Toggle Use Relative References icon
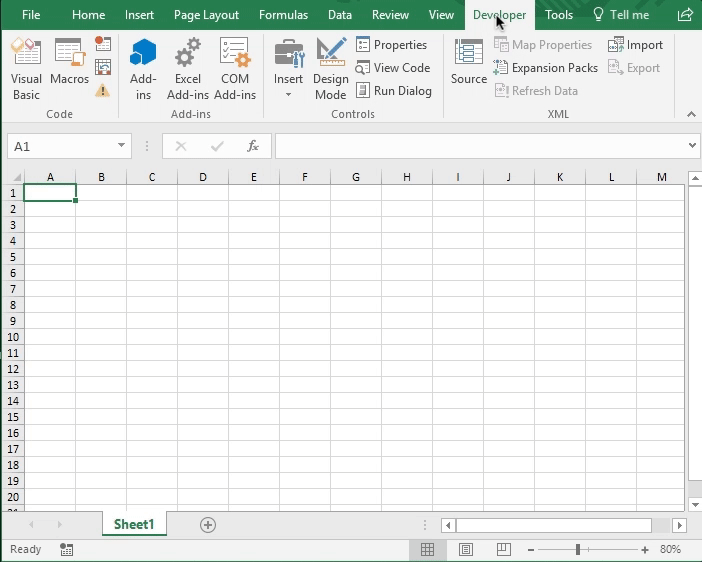Screen dimensions: 702x562 (103, 68)
